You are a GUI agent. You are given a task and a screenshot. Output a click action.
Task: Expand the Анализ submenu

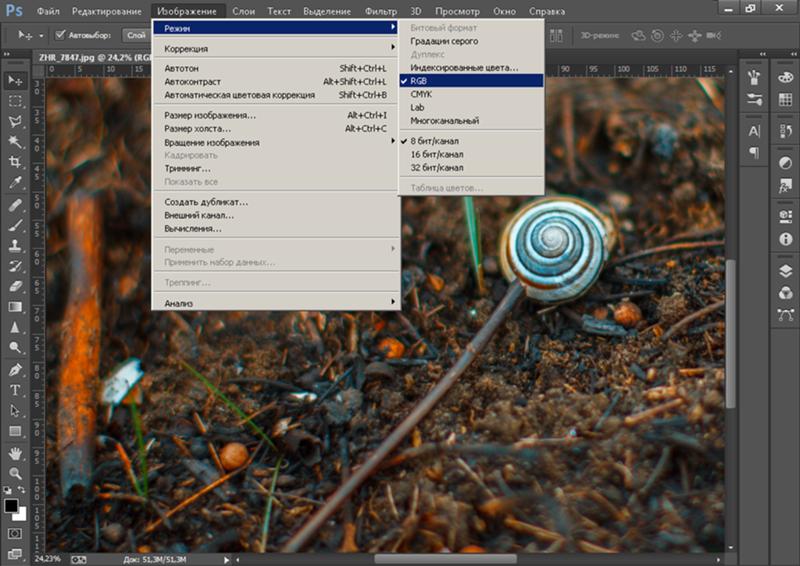(x=276, y=303)
